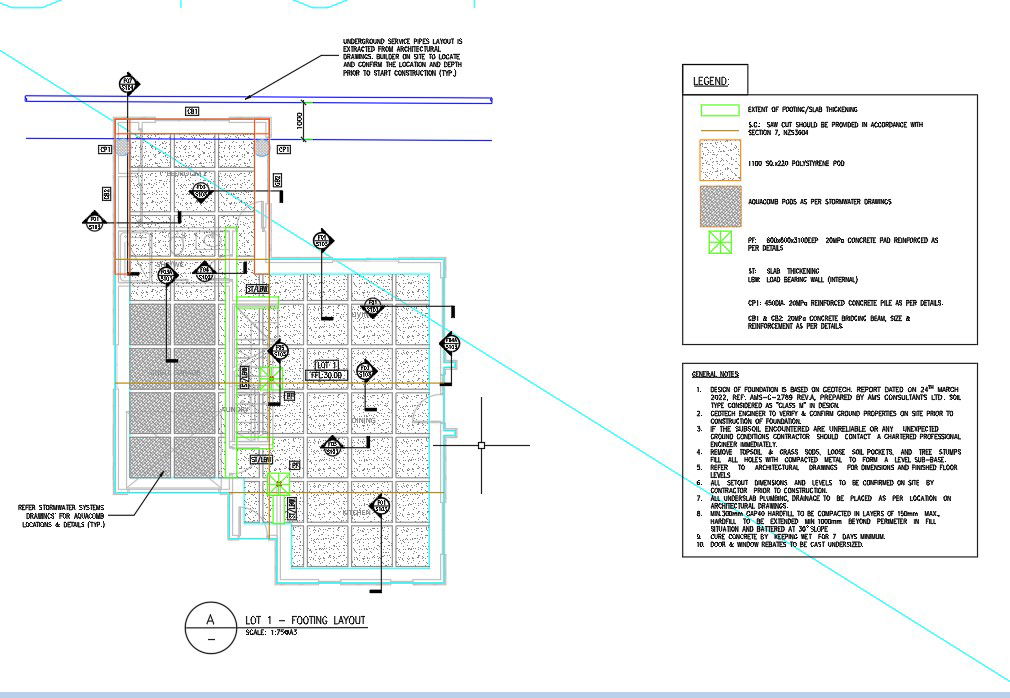Click the section marker above the CB1 beam
Viewport: 1010px width, 698px height.
[128, 82]
